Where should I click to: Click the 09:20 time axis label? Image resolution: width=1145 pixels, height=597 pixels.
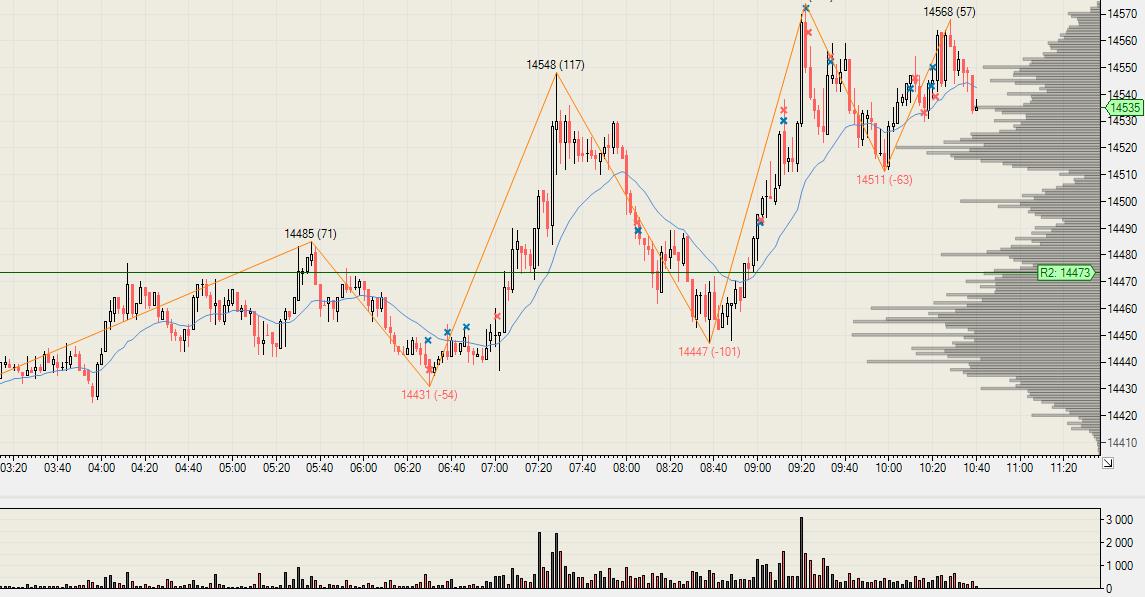click(801, 468)
